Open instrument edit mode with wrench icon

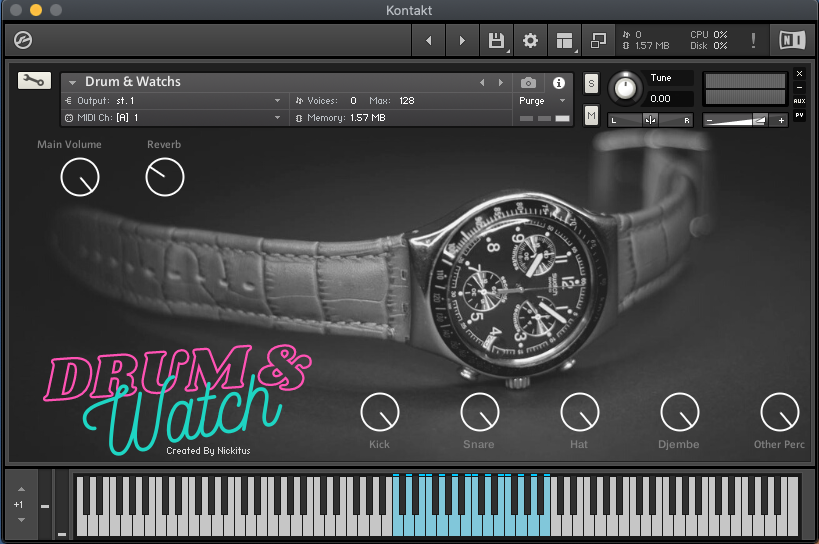34,80
